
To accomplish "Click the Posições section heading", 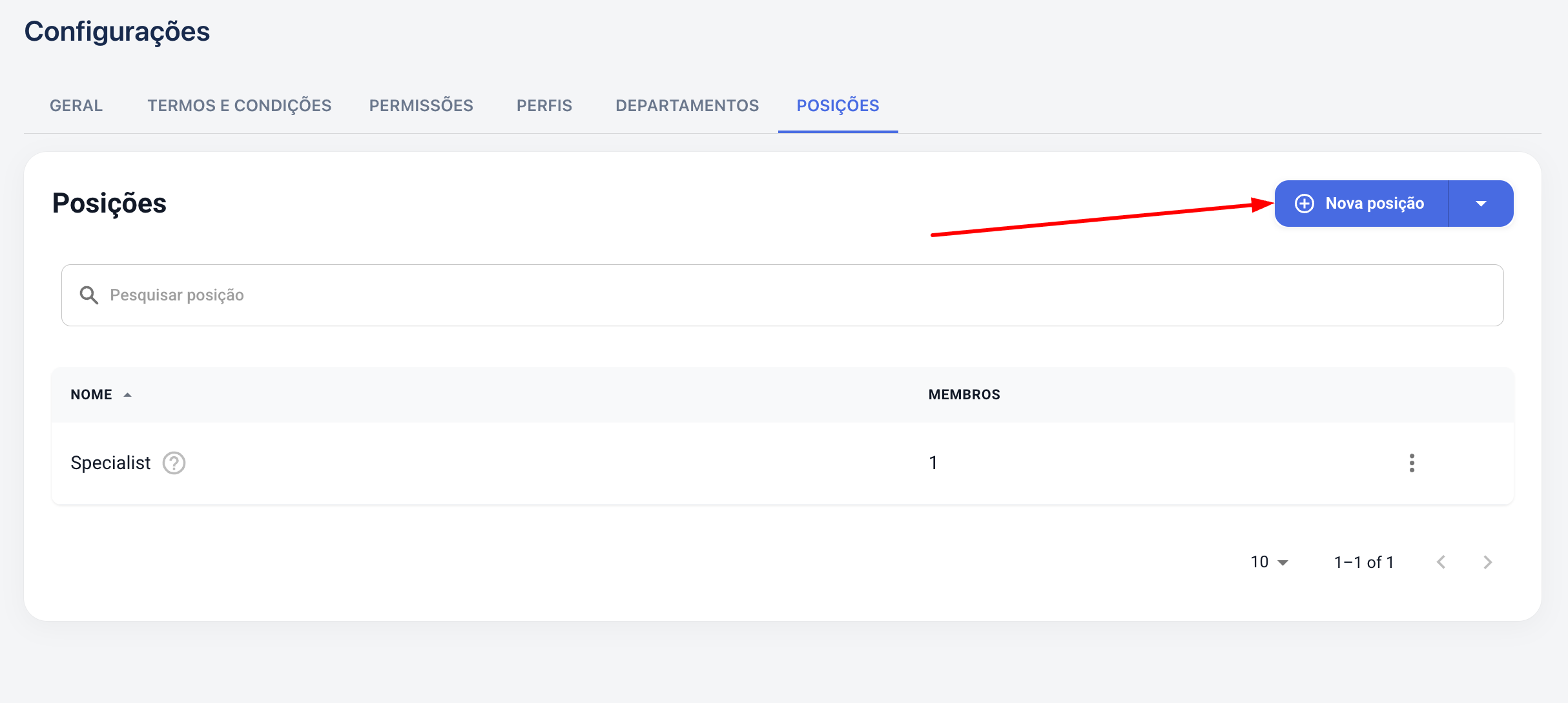I will point(109,204).
